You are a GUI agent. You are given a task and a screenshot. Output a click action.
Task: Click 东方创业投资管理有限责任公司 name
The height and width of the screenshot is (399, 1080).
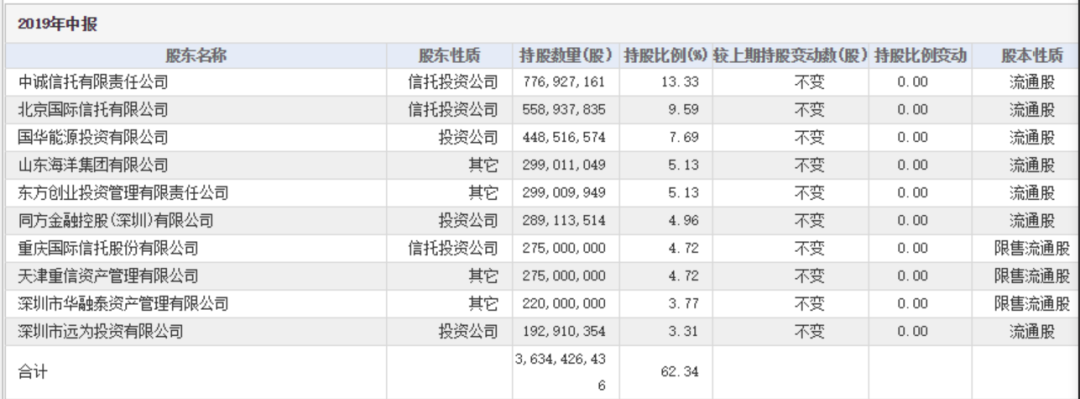(123, 193)
